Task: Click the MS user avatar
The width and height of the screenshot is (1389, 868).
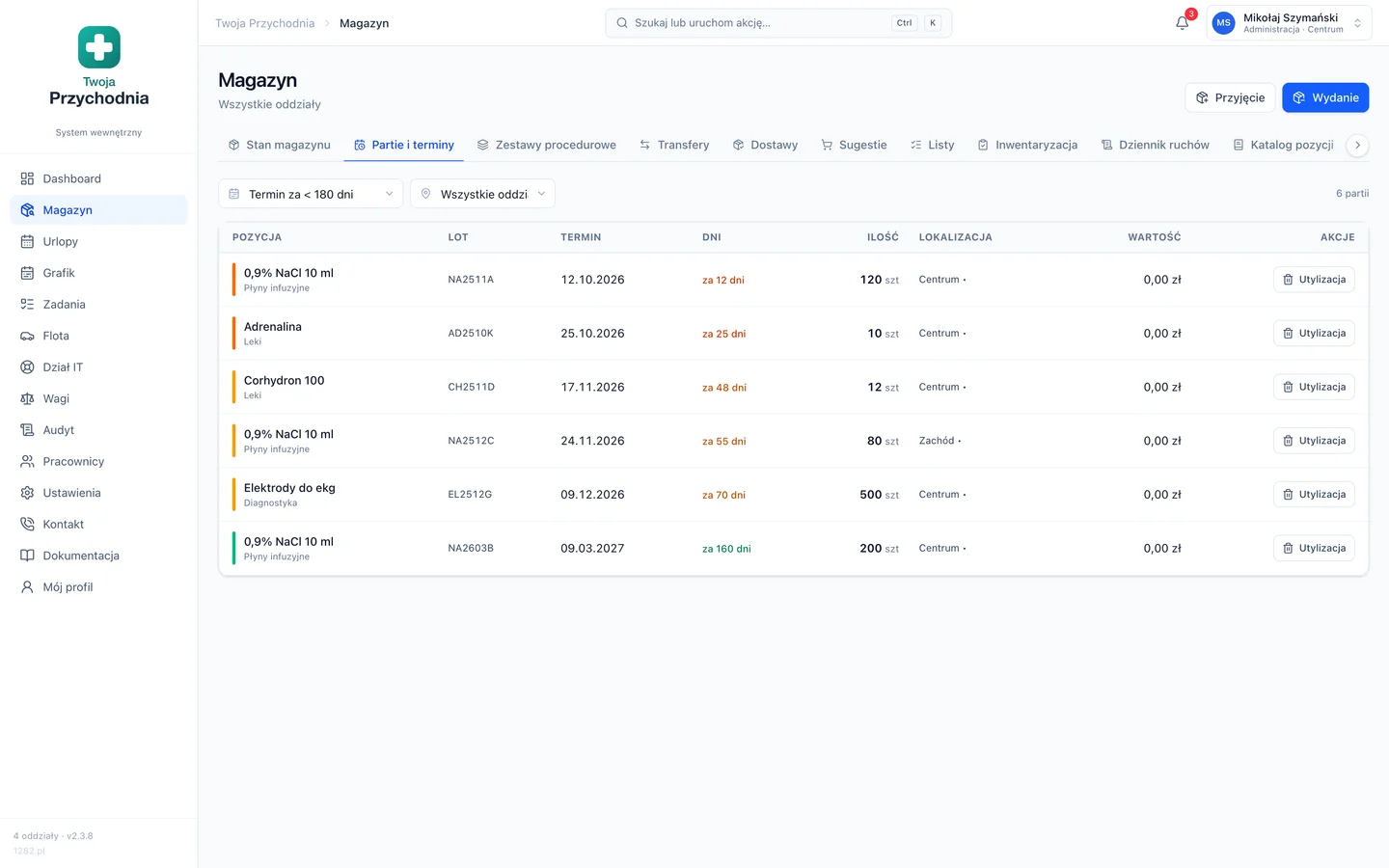Action: [x=1223, y=23]
